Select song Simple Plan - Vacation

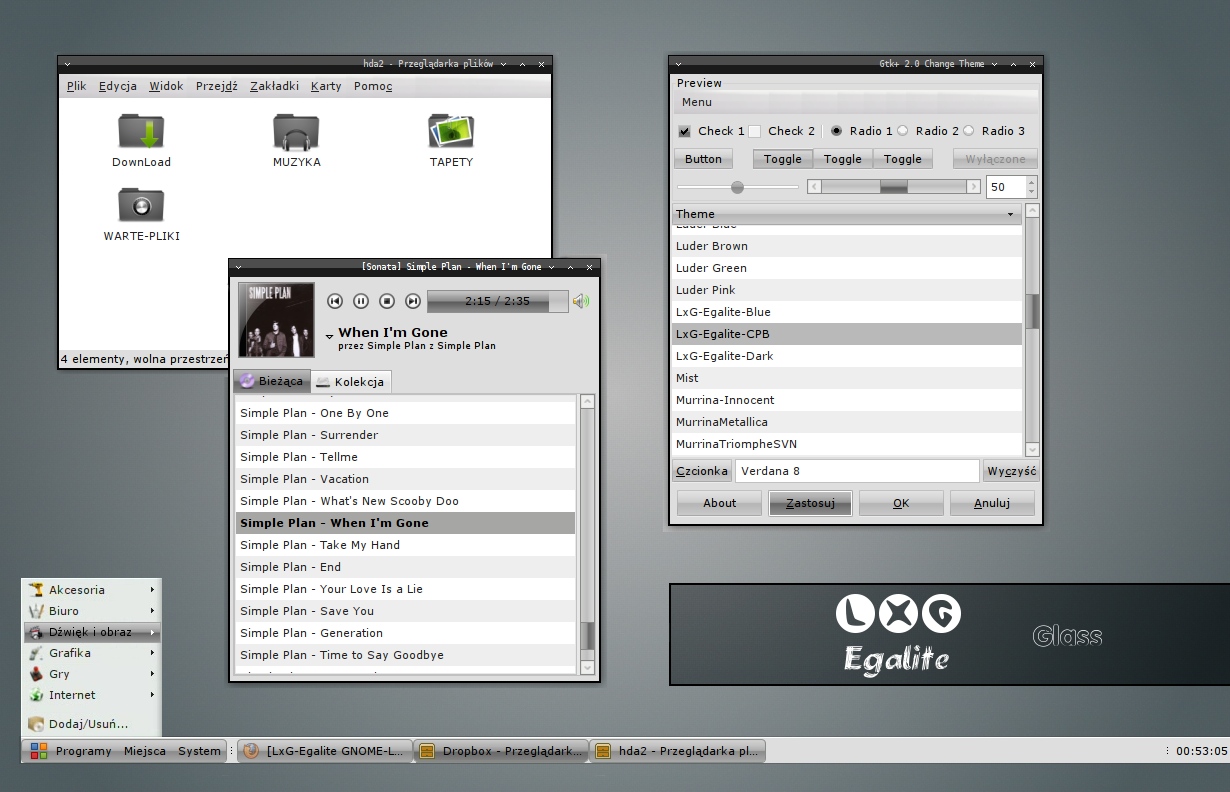pyautogui.click(x=406, y=479)
